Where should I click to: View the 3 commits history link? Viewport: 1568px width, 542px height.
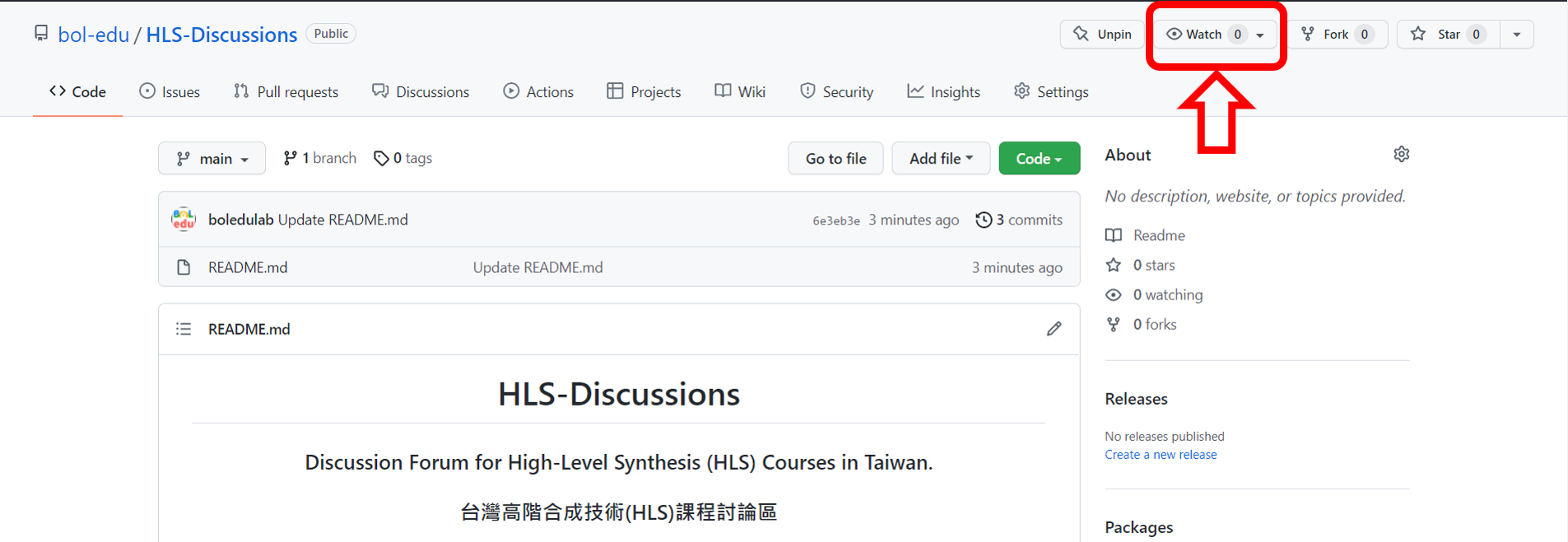tap(1019, 220)
